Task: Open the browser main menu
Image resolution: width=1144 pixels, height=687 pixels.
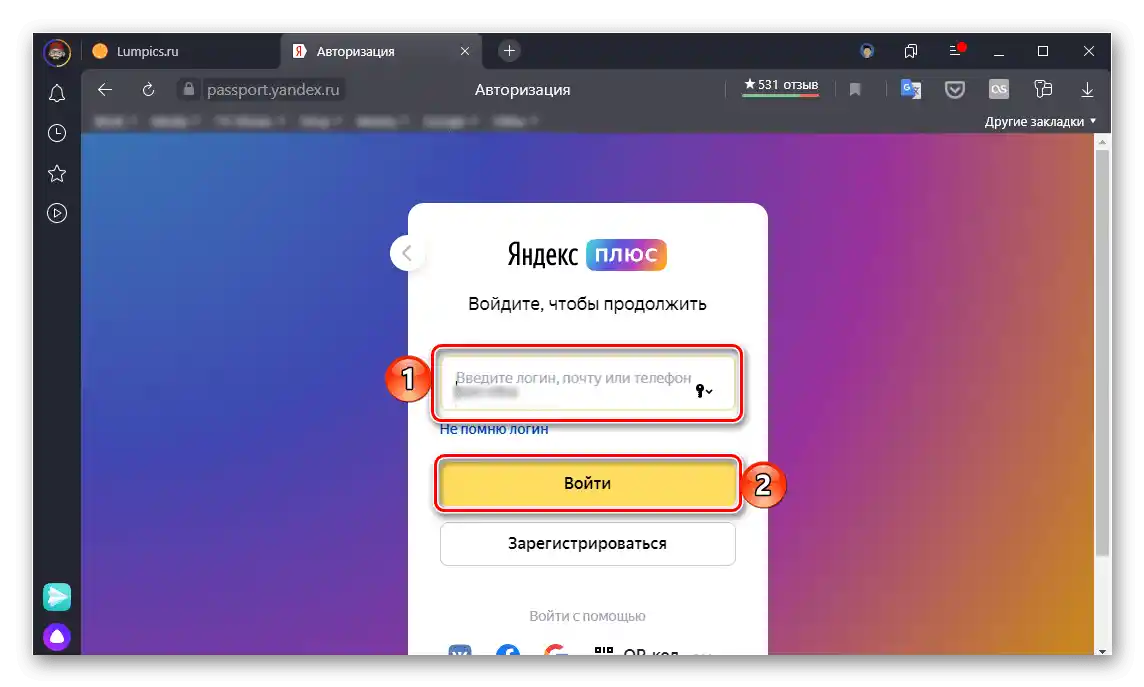Action: [x=955, y=50]
